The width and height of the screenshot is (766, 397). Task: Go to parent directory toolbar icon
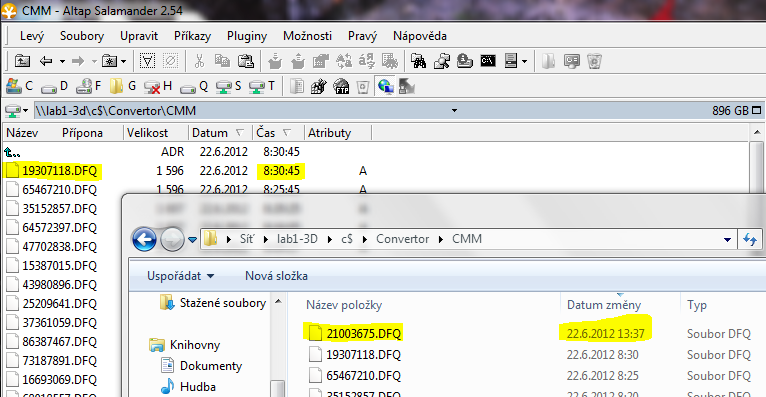[x=22, y=62]
